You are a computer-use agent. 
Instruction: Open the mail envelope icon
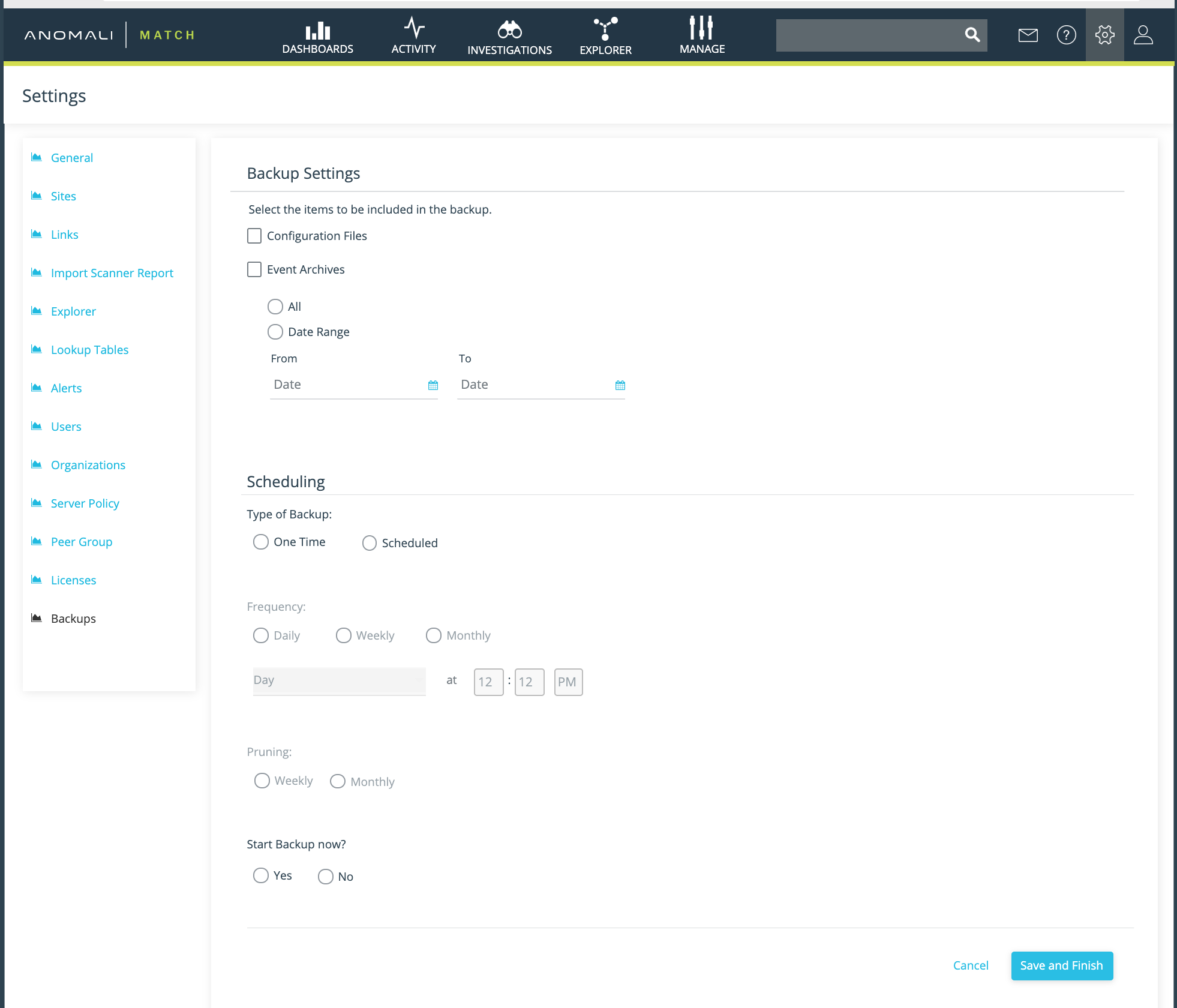pos(1028,35)
